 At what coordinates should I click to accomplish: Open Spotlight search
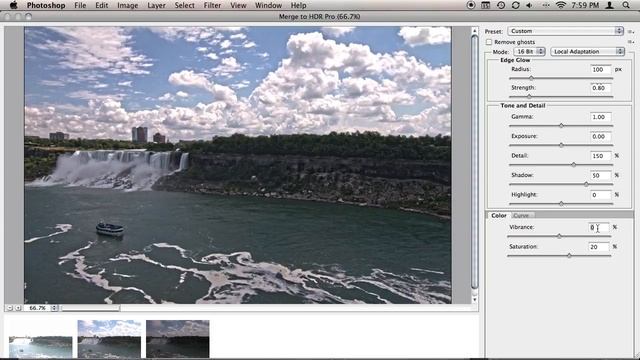point(626,5)
